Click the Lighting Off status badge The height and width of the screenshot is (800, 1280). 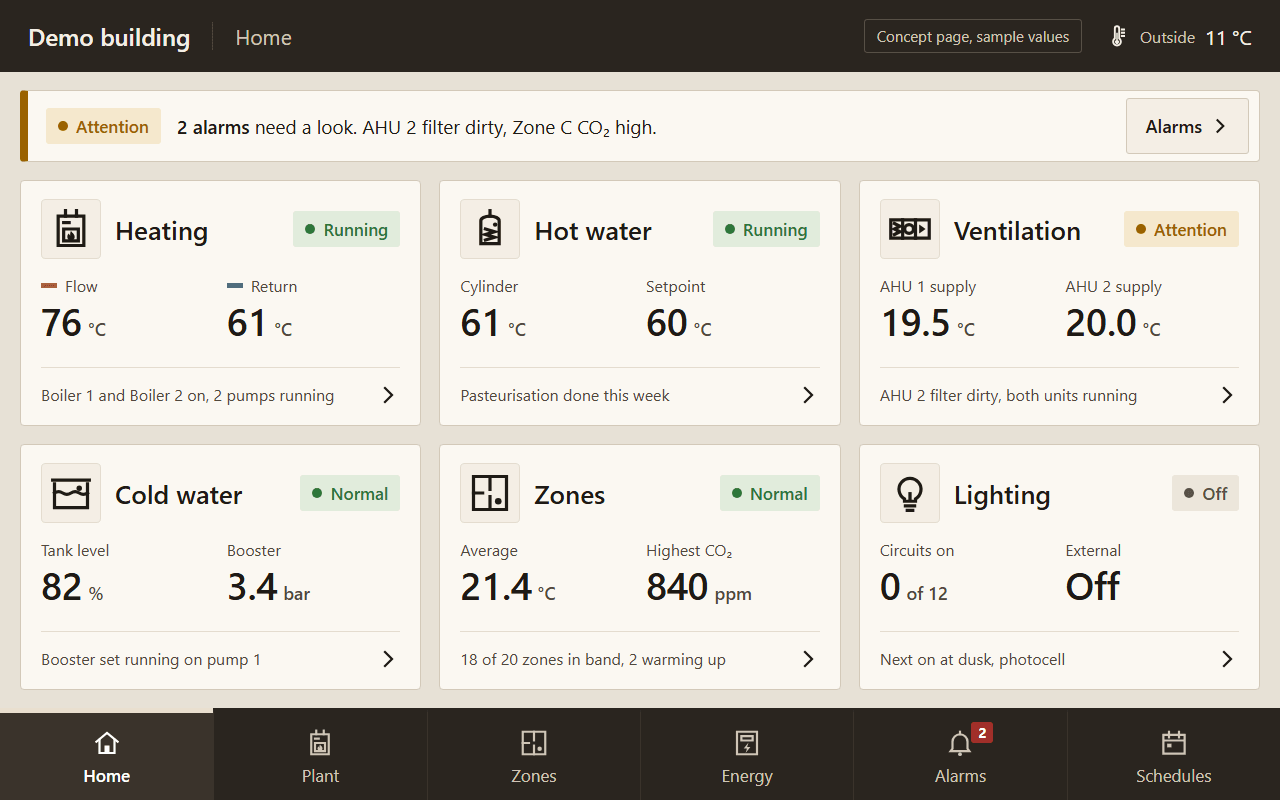1205,493
